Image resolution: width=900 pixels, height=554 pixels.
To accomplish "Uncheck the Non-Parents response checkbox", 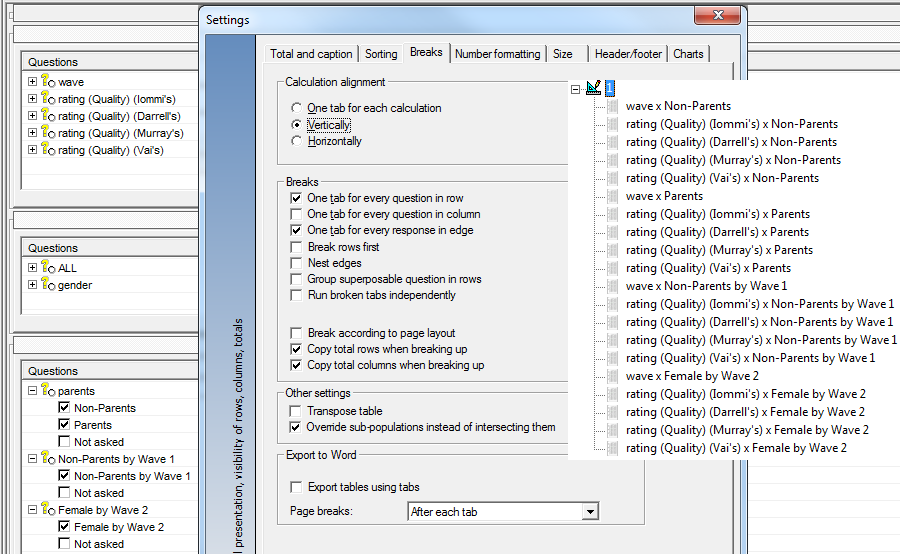I will tap(64, 408).
